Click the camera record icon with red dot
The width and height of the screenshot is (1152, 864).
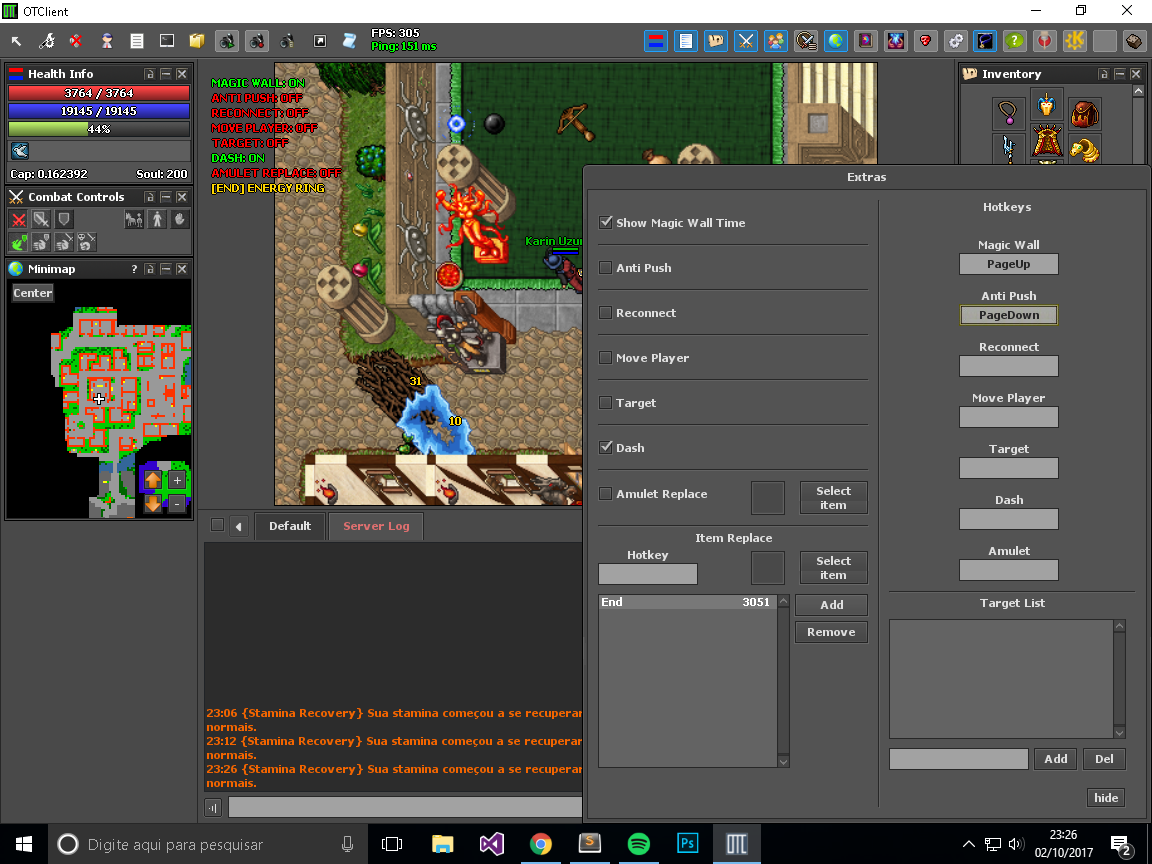(256, 41)
